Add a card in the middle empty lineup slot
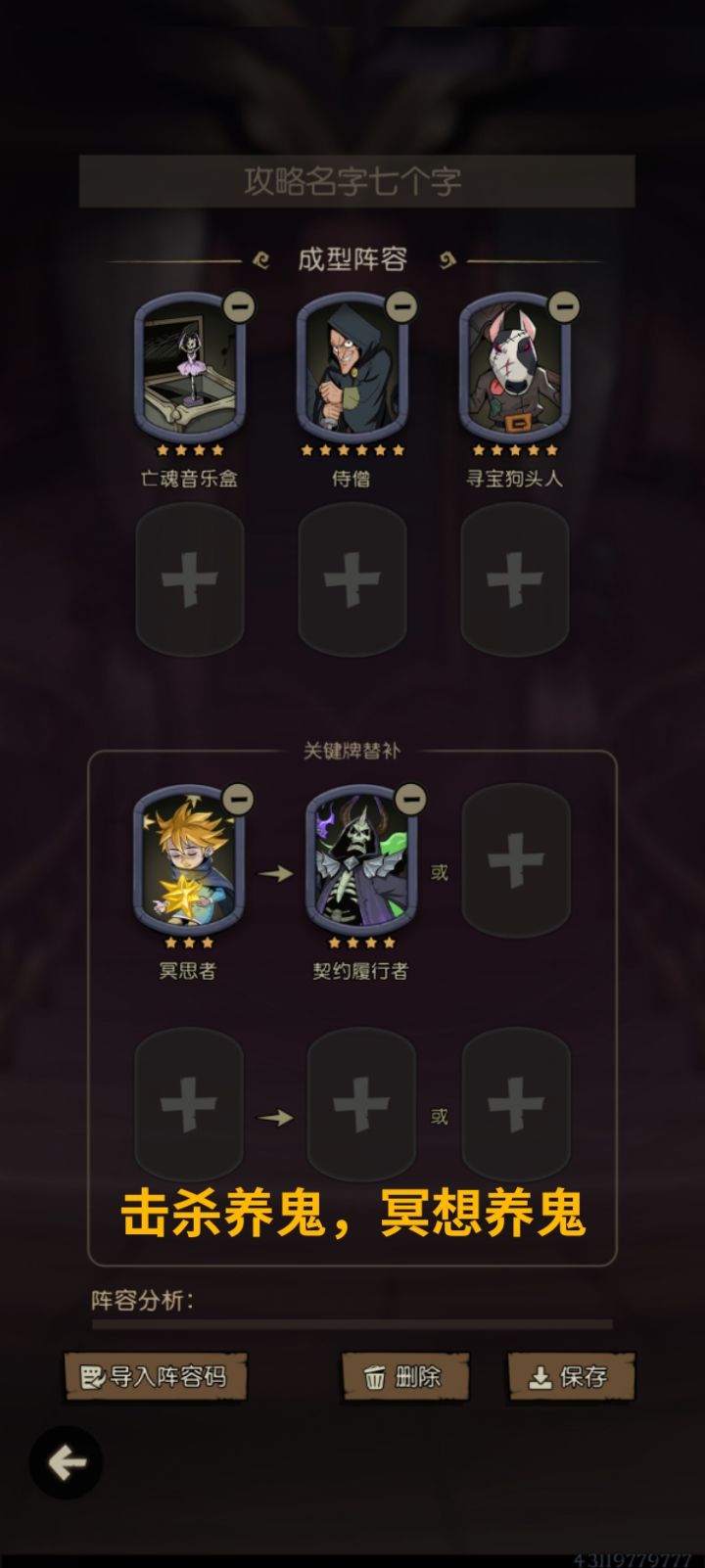Image resolution: width=705 pixels, height=1568 pixels. [352, 579]
